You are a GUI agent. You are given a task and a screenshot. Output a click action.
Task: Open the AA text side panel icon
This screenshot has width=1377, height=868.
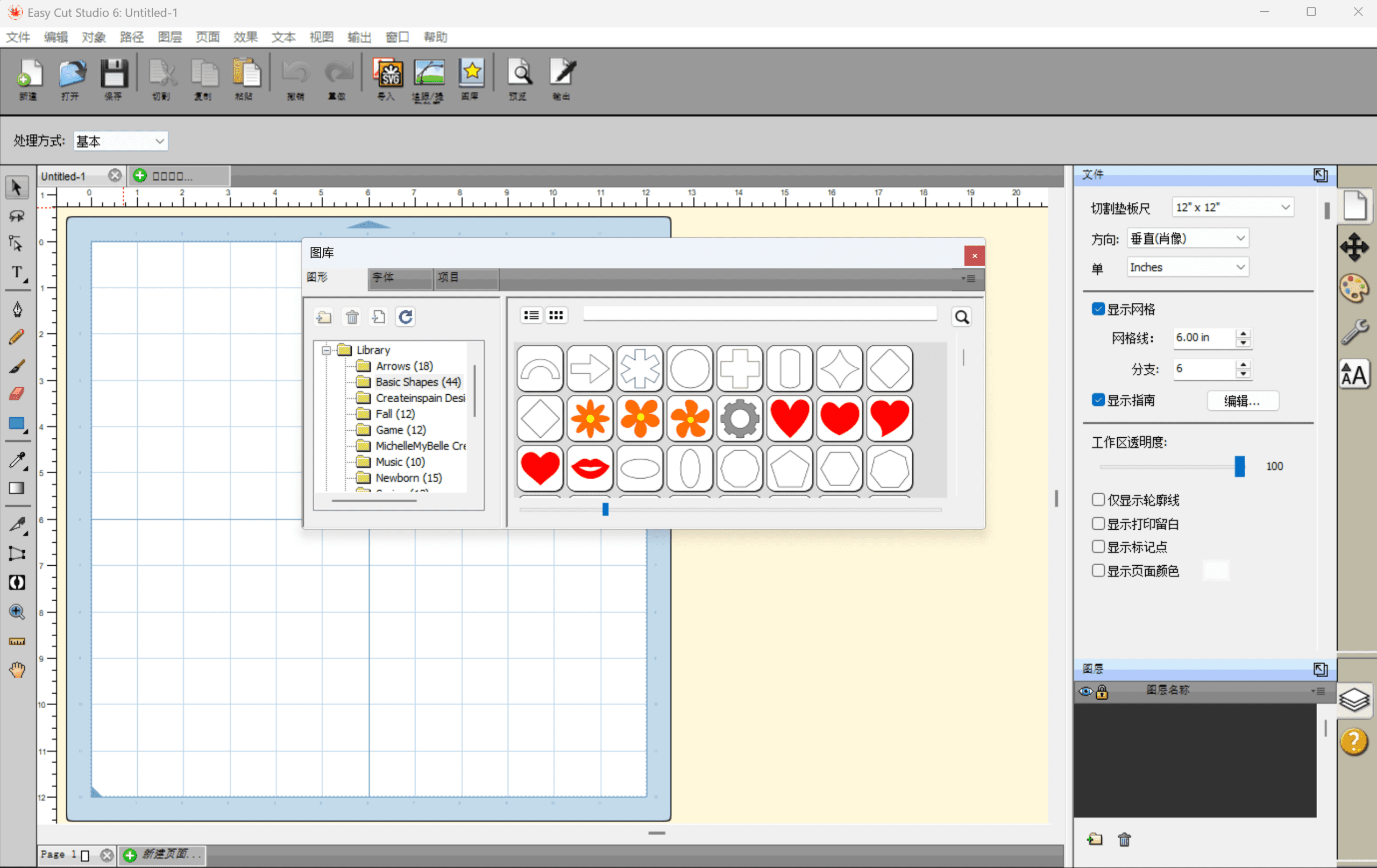point(1354,374)
